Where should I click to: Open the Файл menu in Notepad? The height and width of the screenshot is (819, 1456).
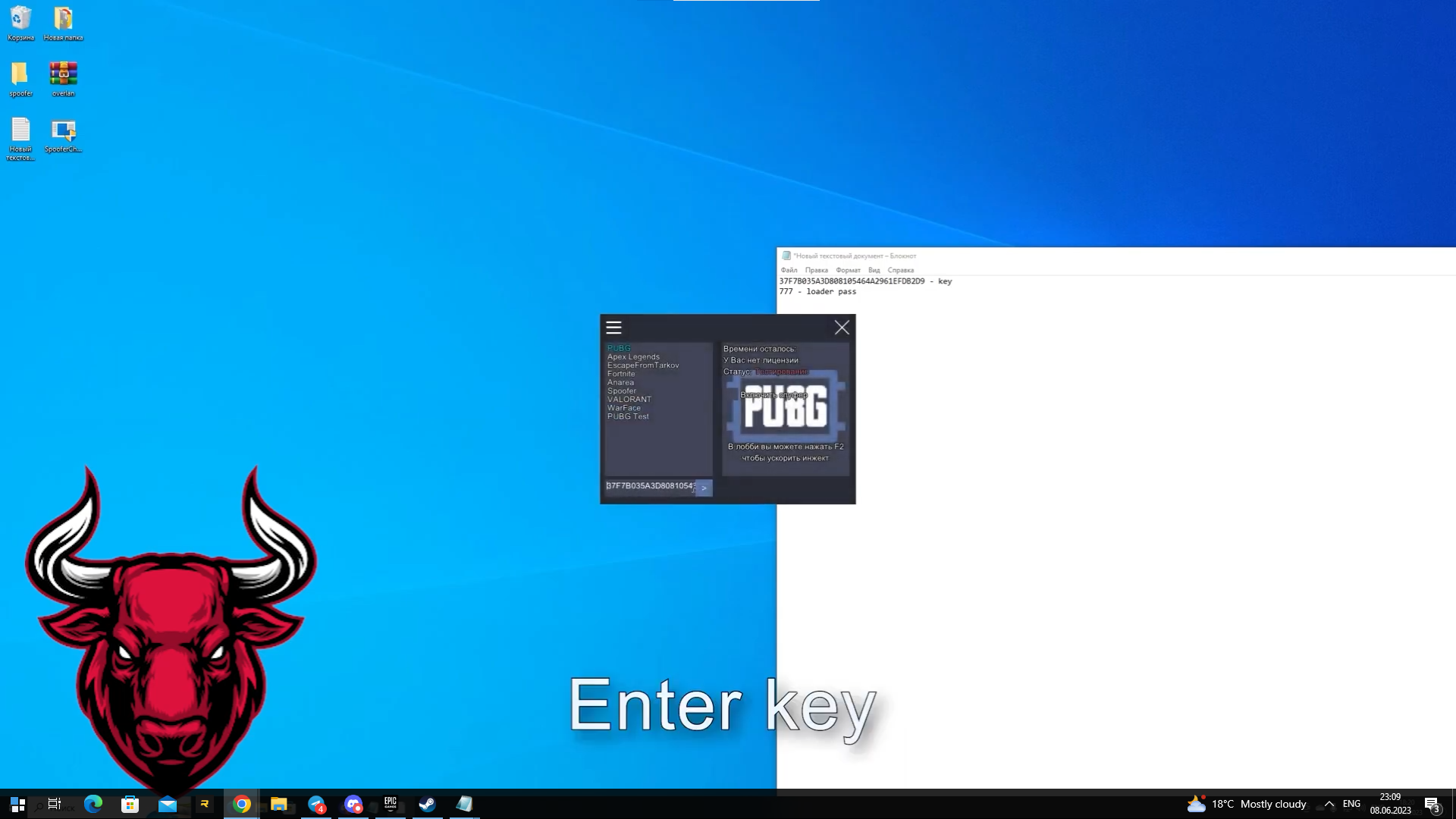(789, 270)
